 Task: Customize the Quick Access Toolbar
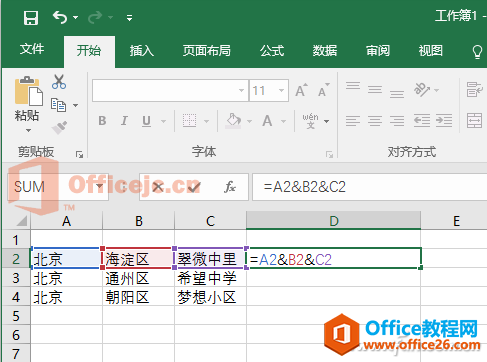129,18
